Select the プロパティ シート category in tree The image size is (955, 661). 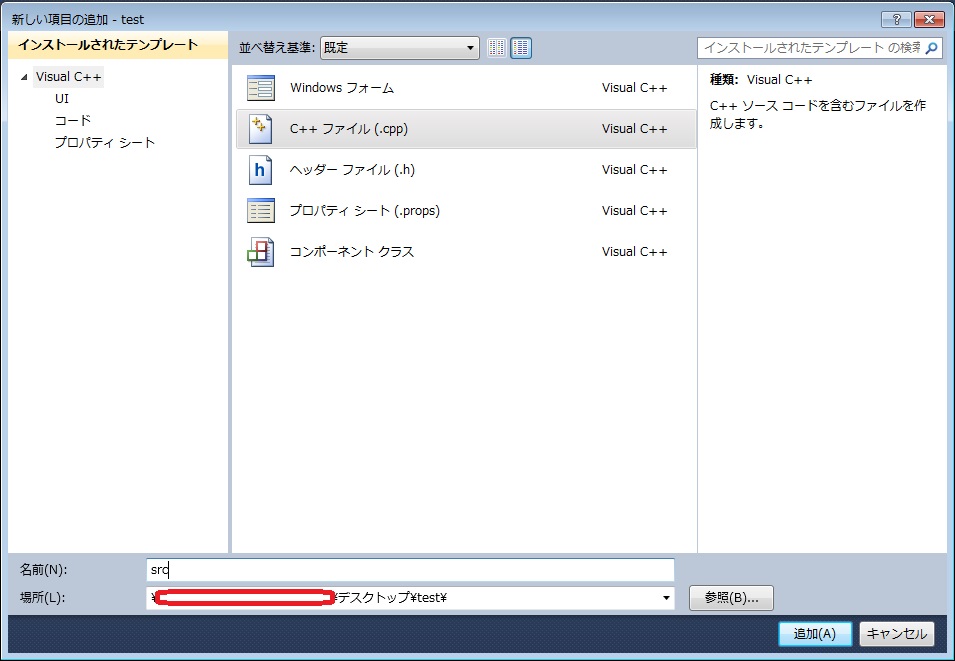[x=105, y=143]
